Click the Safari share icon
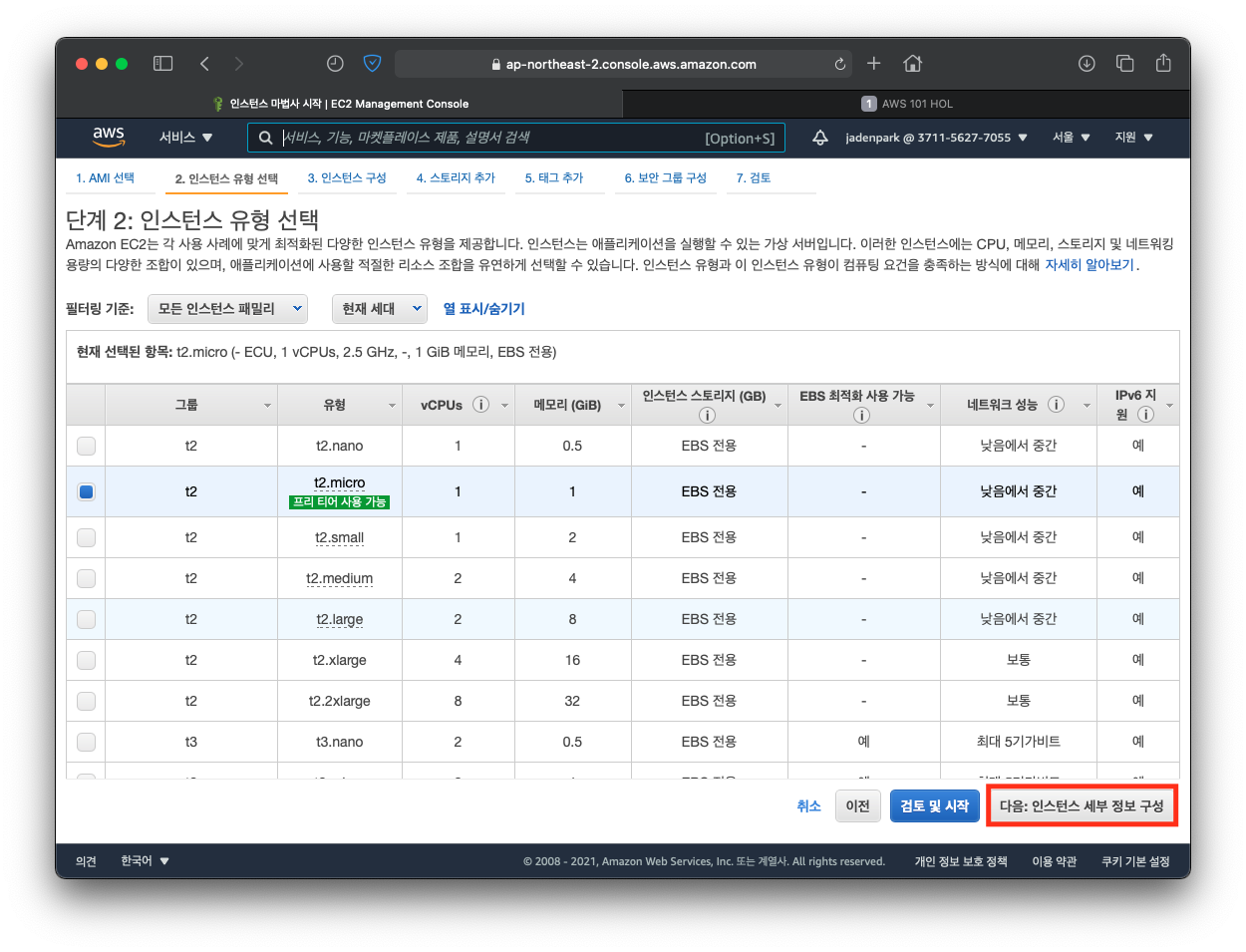 tap(1163, 63)
